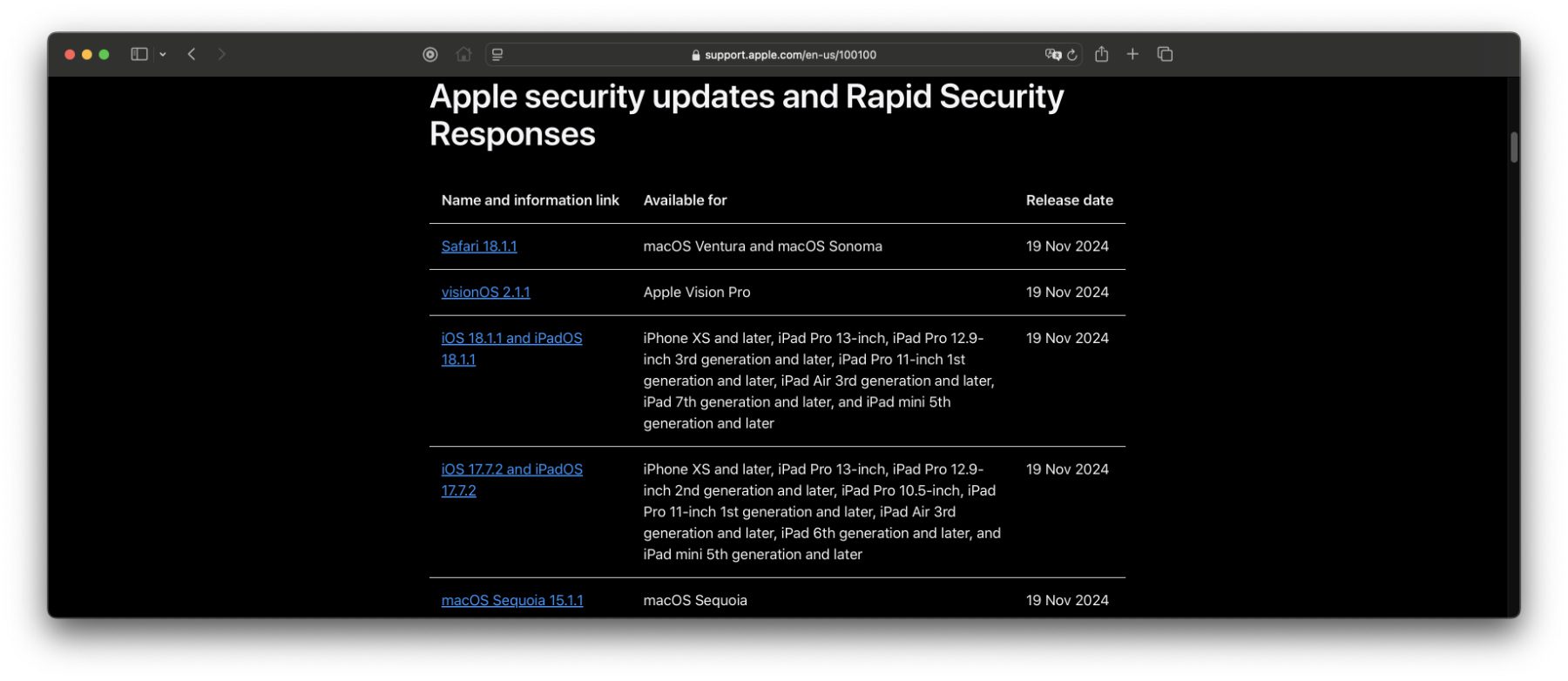Open the Safari 18.1.1 link
This screenshot has height=681, width=1568.
479,246
